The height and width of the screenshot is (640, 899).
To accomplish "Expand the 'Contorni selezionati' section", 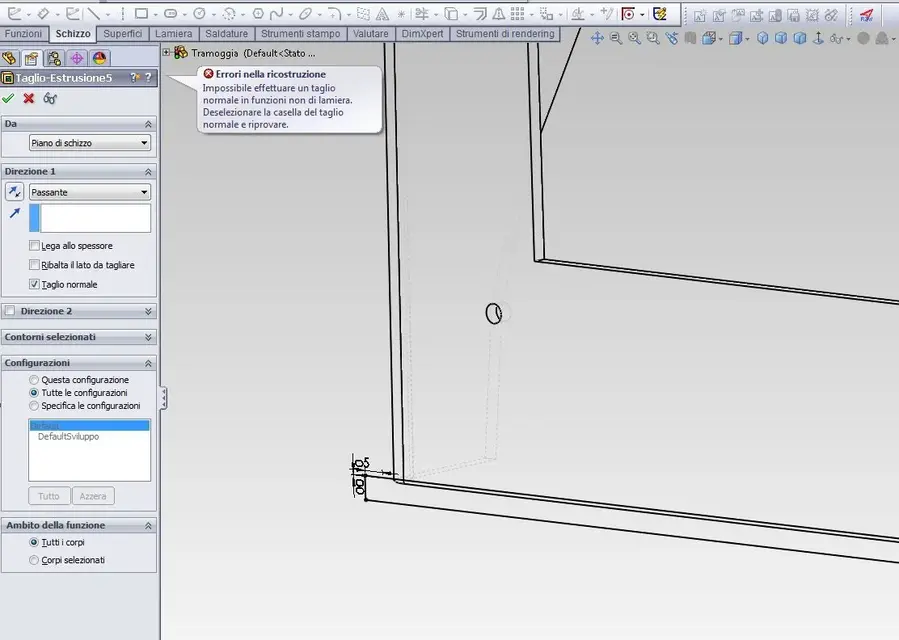I will point(148,337).
